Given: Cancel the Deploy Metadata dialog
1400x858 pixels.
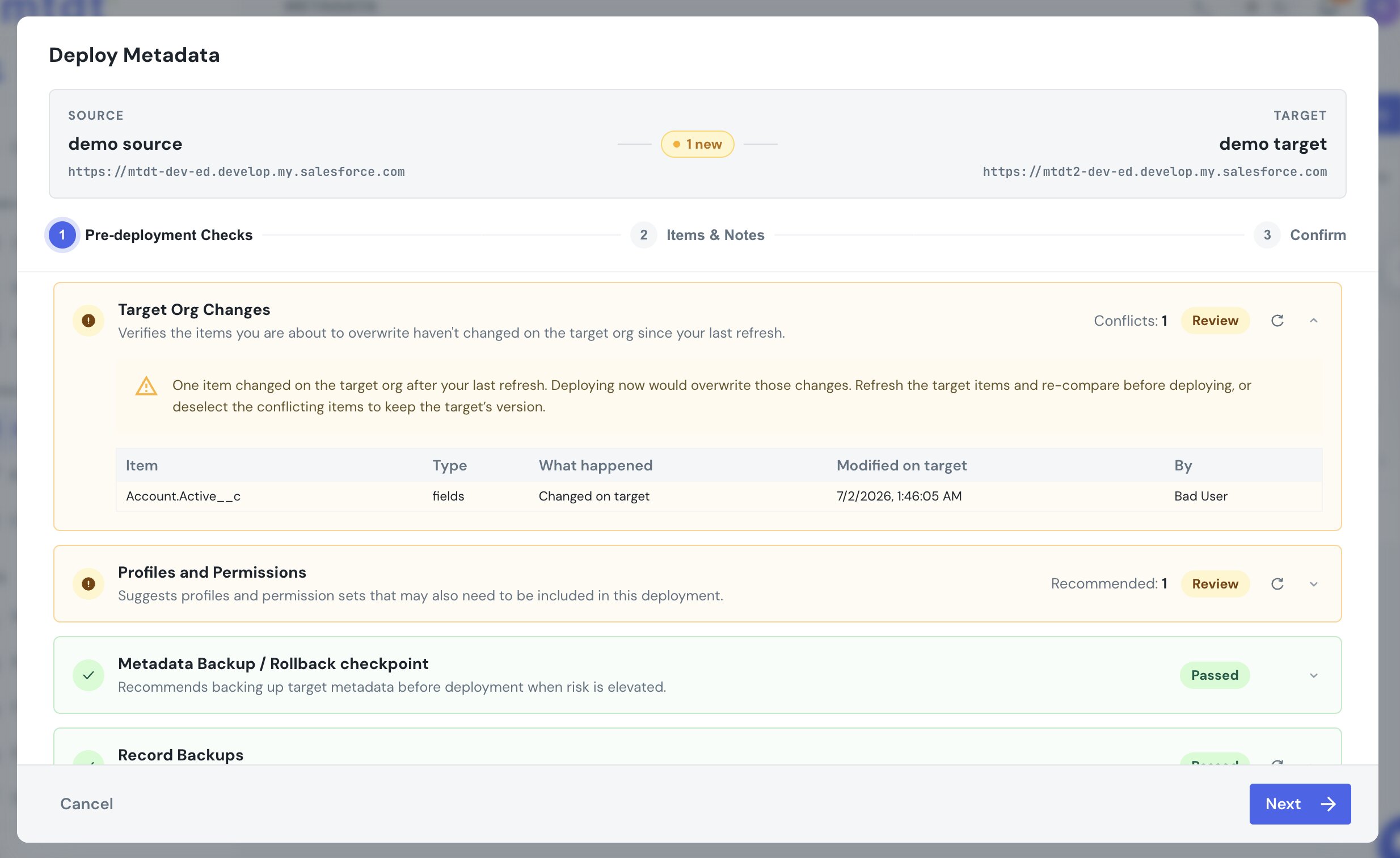Looking at the screenshot, I should pyautogui.click(x=87, y=804).
